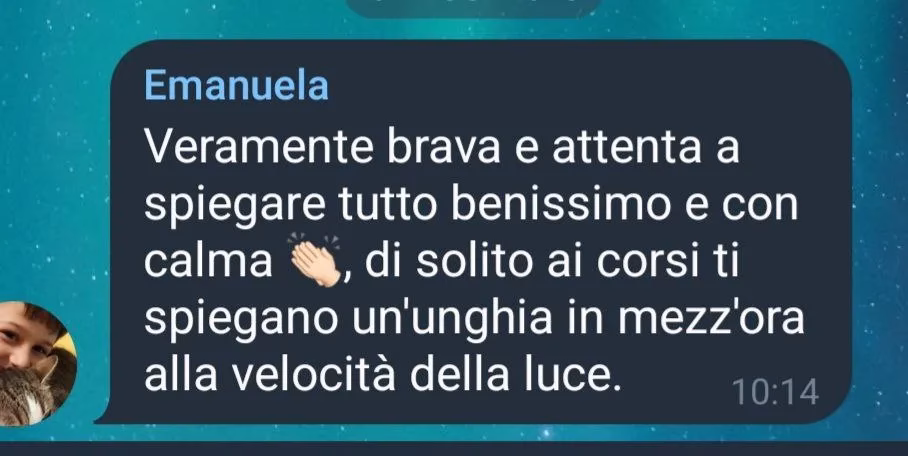Click the word 'attenta' in first line

coord(627,148)
